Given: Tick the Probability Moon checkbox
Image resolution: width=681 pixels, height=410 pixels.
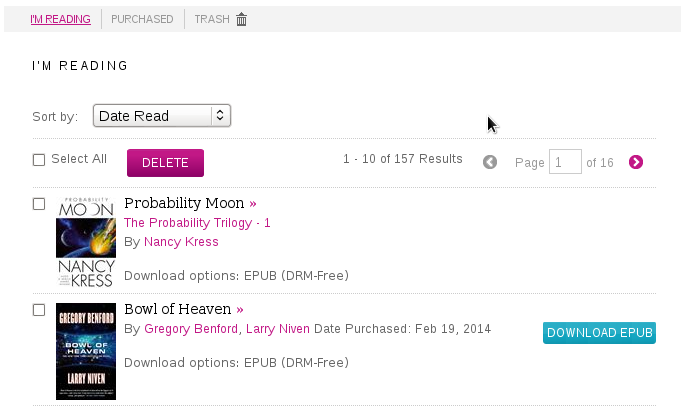Looking at the screenshot, I should (x=39, y=204).
